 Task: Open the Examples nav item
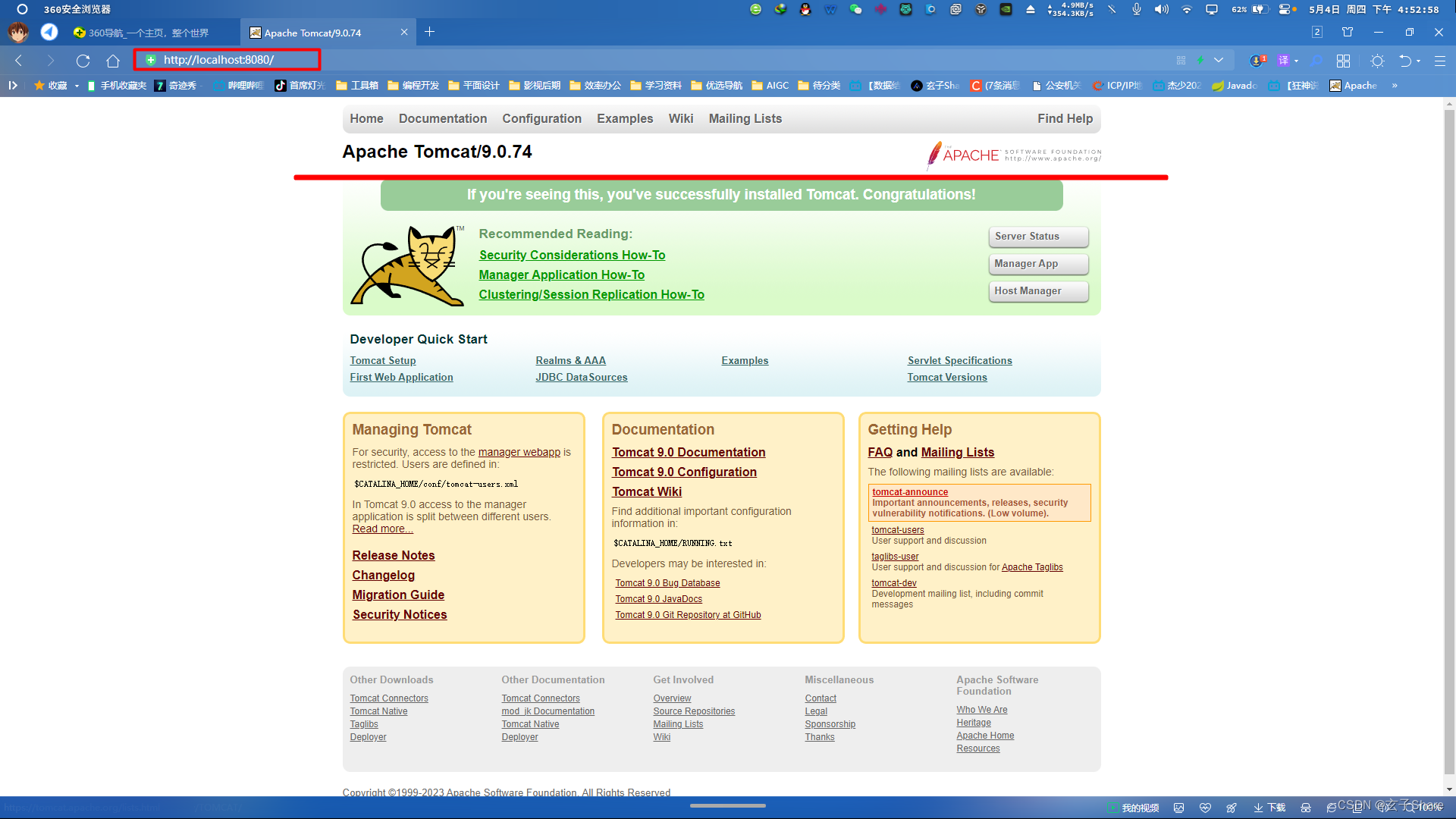pos(625,118)
